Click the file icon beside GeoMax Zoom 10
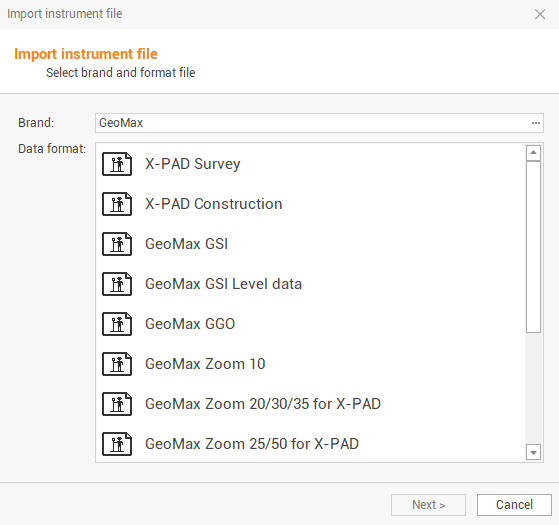The image size is (559, 525). (x=117, y=364)
